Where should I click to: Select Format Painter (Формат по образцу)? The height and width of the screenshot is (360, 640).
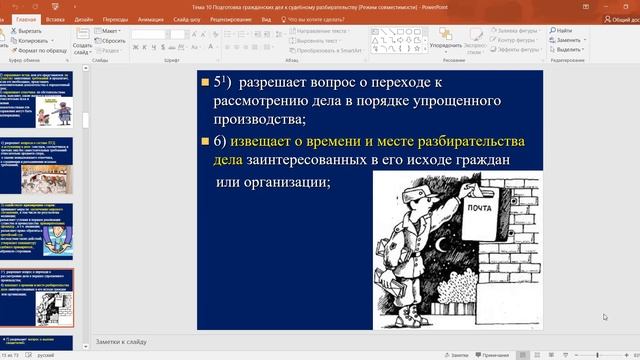point(39,51)
